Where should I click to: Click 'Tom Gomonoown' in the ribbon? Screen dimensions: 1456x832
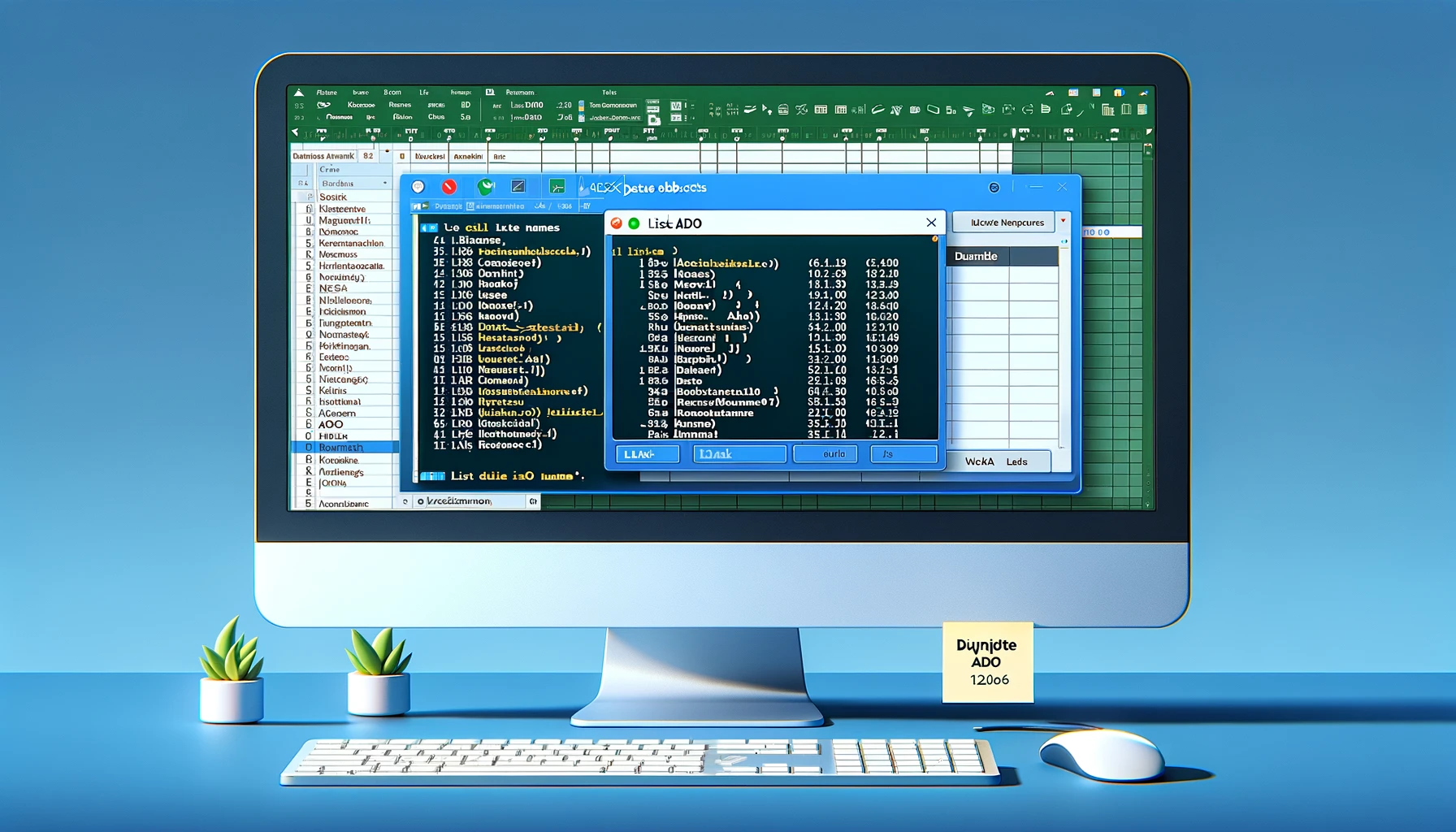[613, 106]
